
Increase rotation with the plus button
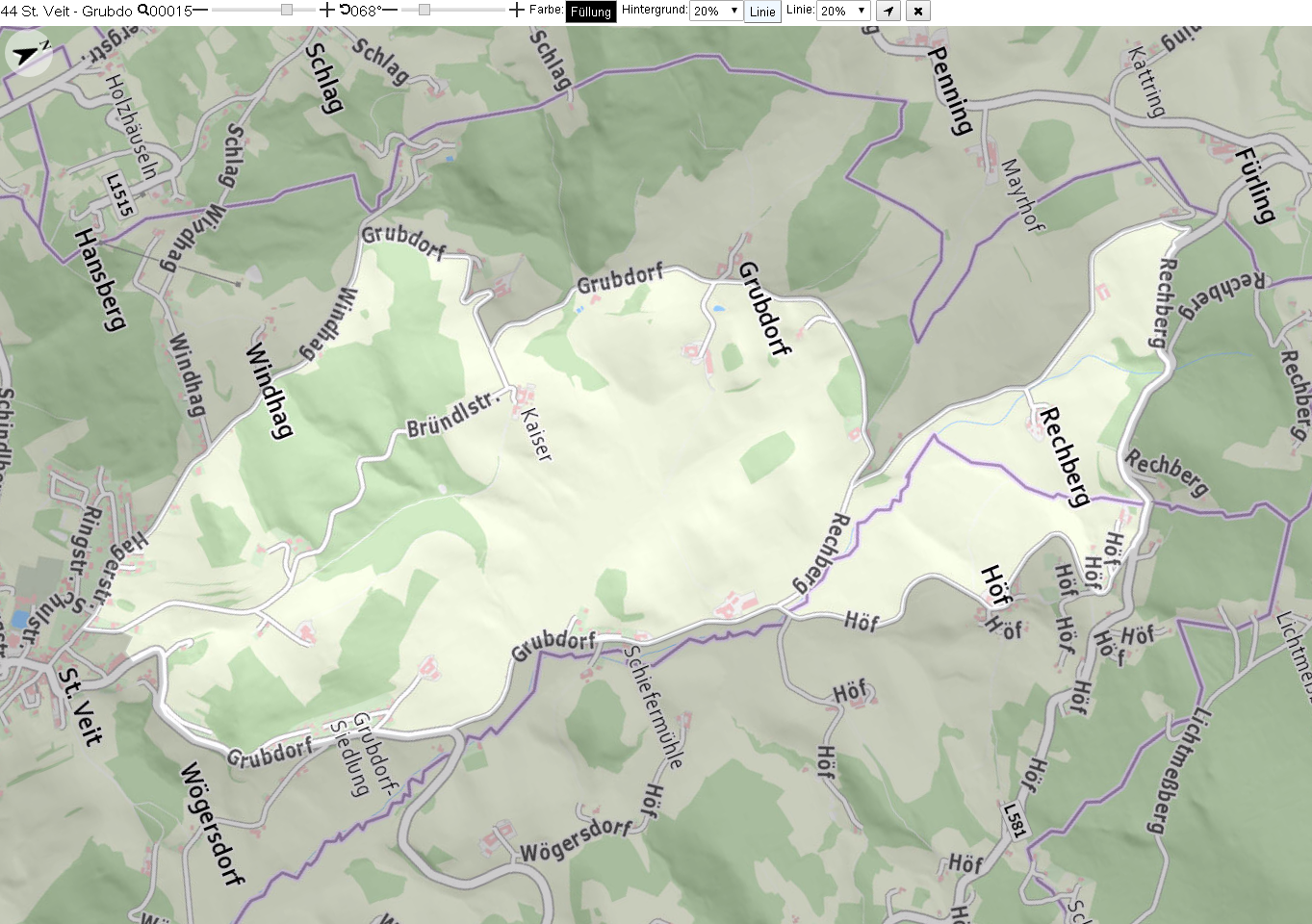coord(517,11)
